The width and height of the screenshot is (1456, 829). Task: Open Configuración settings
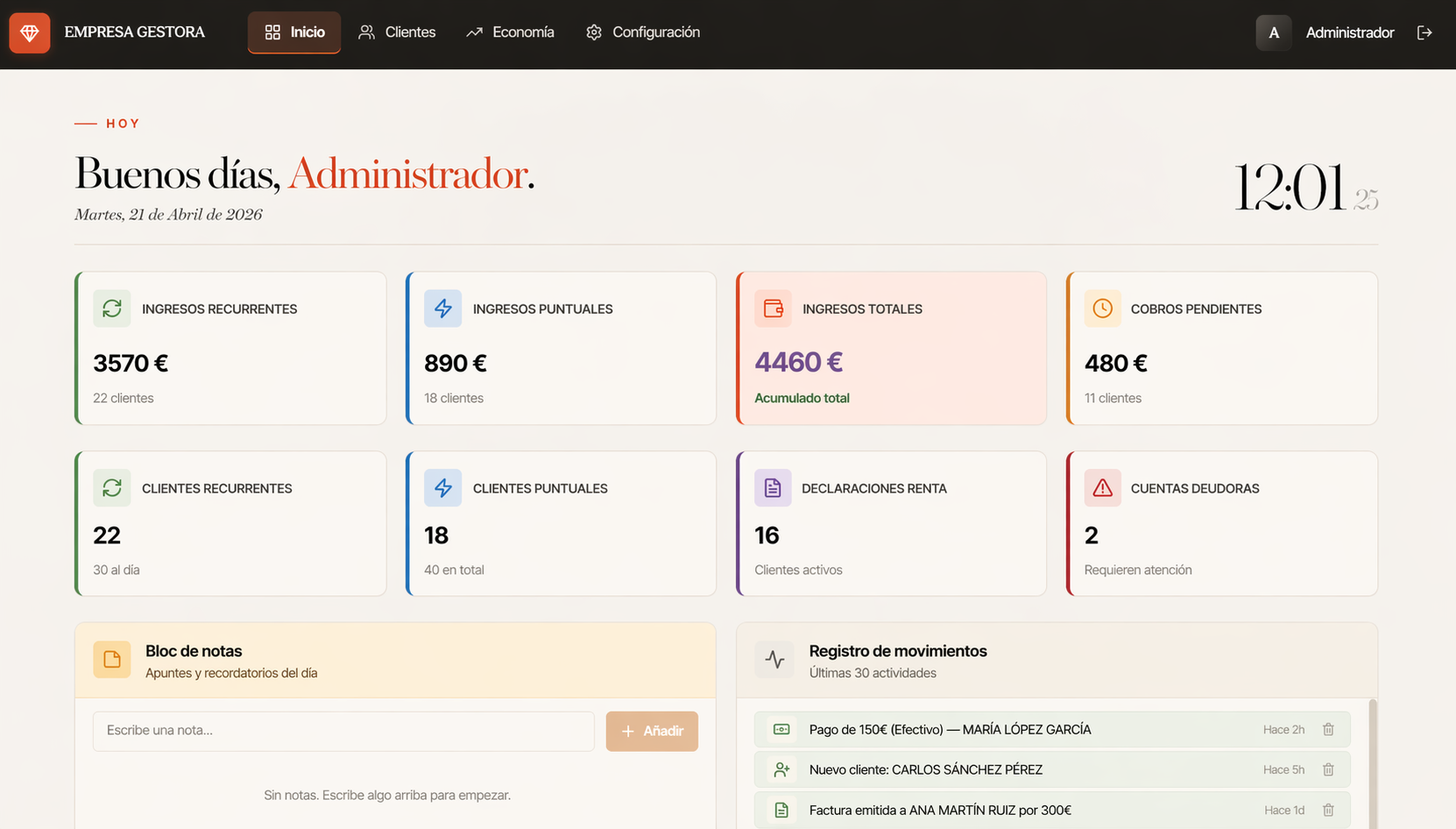tap(643, 32)
